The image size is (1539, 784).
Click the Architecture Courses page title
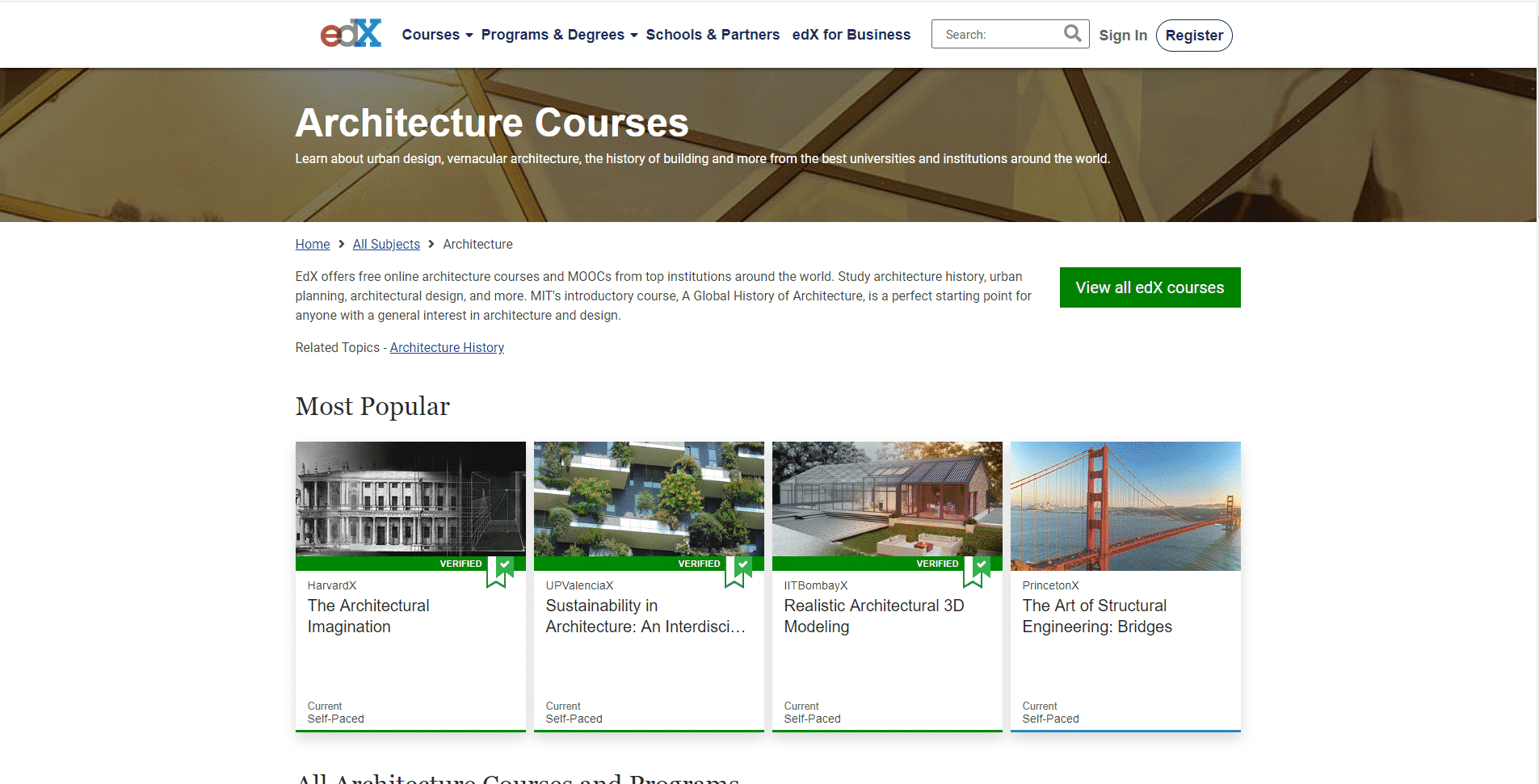pos(492,123)
